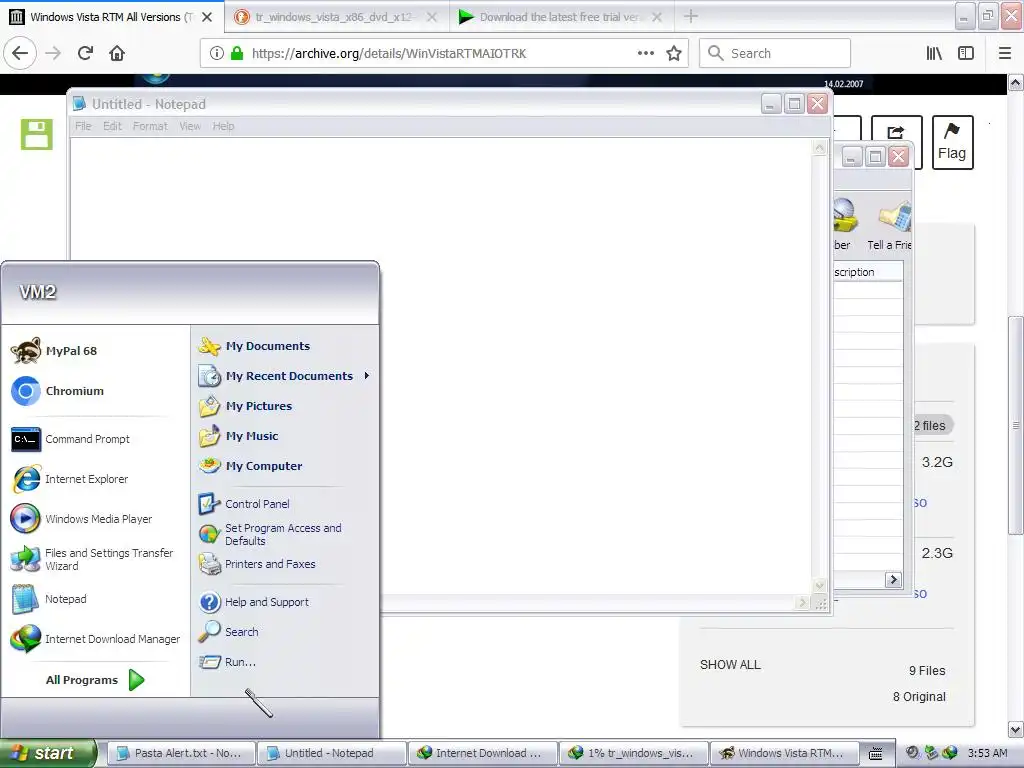The height and width of the screenshot is (768, 1024).
Task: Reload the archive.org page
Action: coord(85,54)
